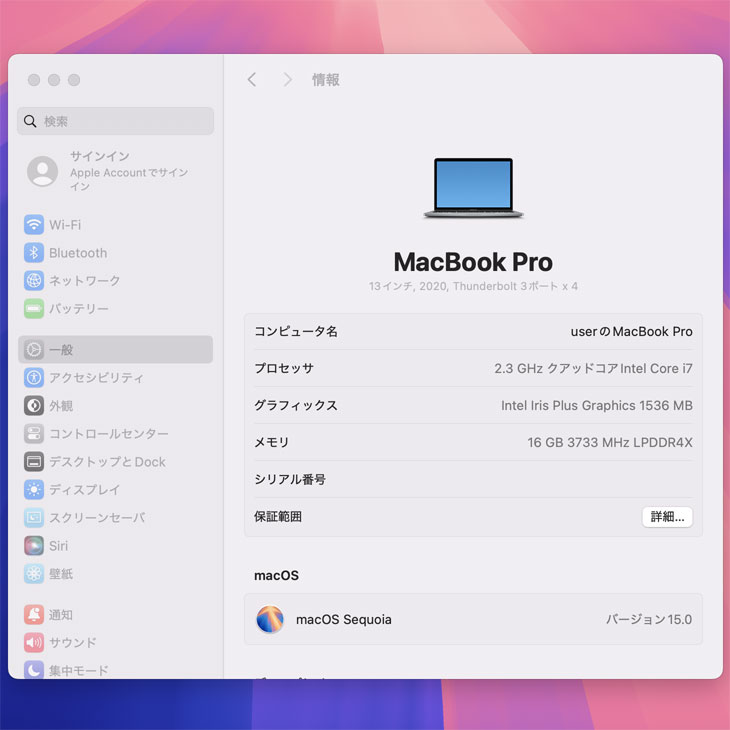Open コントロールセンター settings
Viewport: 730px width, 730px height.
[x=108, y=434]
